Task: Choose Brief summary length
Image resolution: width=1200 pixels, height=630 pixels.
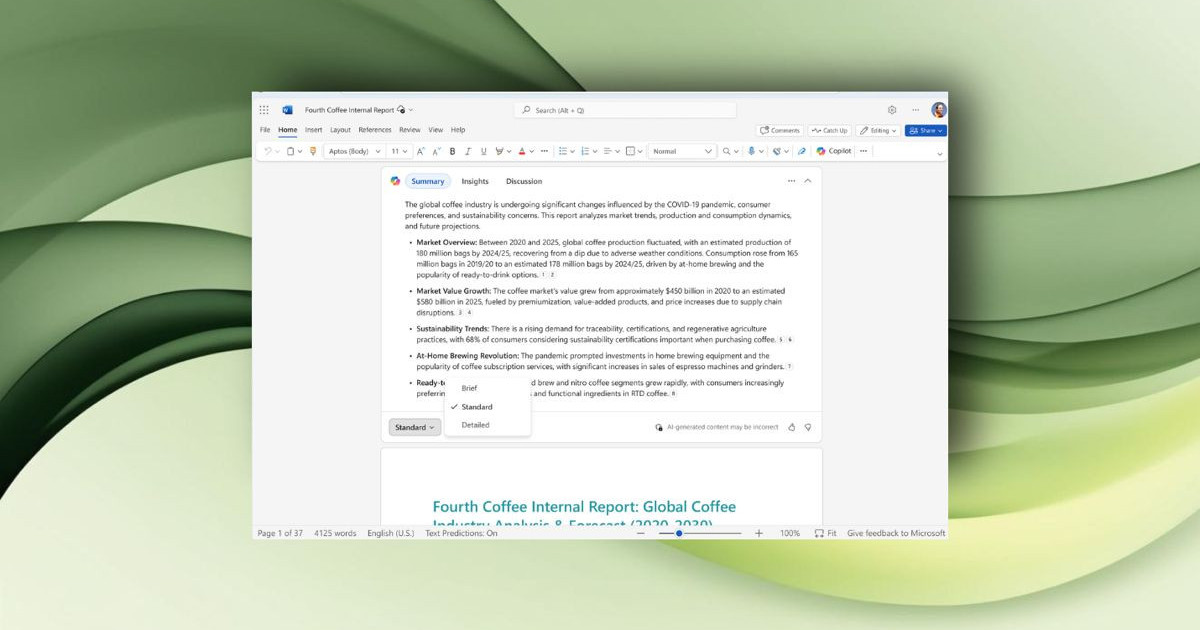Action: tap(487, 388)
